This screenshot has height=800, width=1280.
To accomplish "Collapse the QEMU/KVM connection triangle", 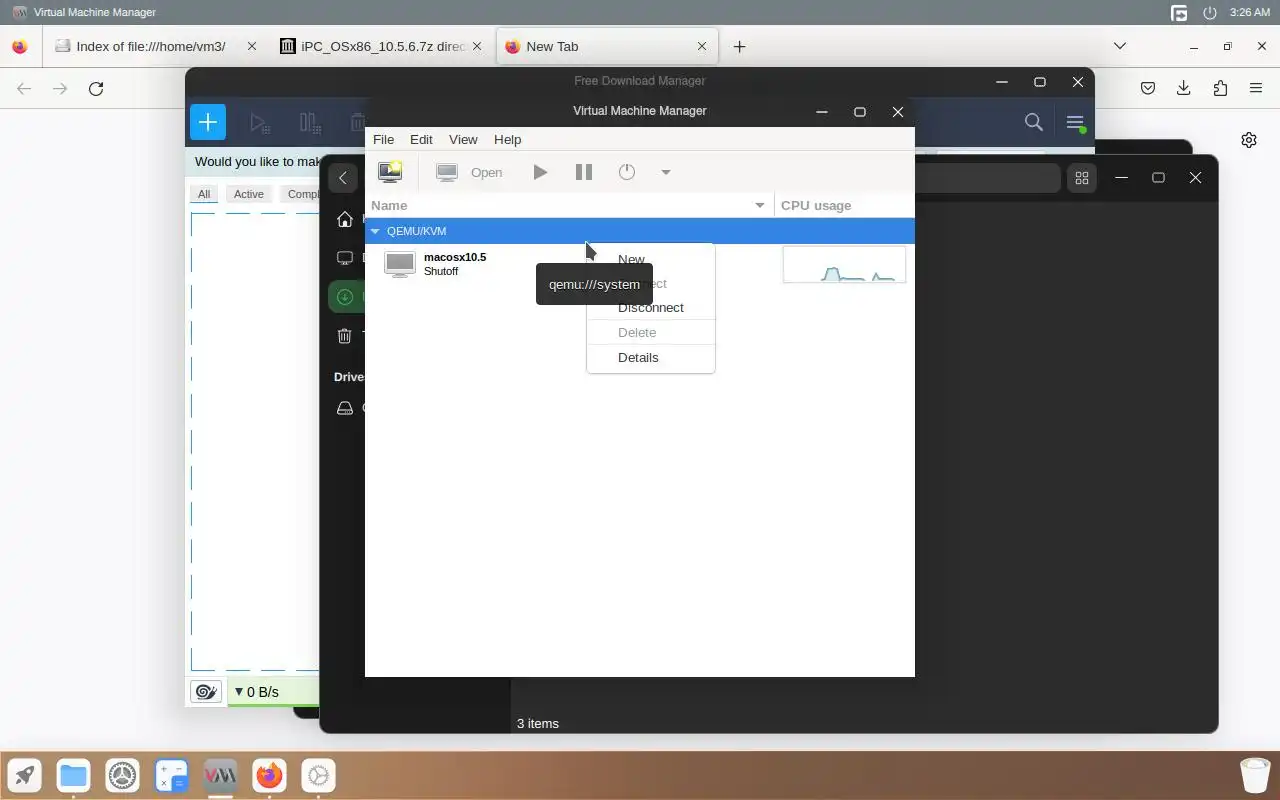I will tap(376, 231).
